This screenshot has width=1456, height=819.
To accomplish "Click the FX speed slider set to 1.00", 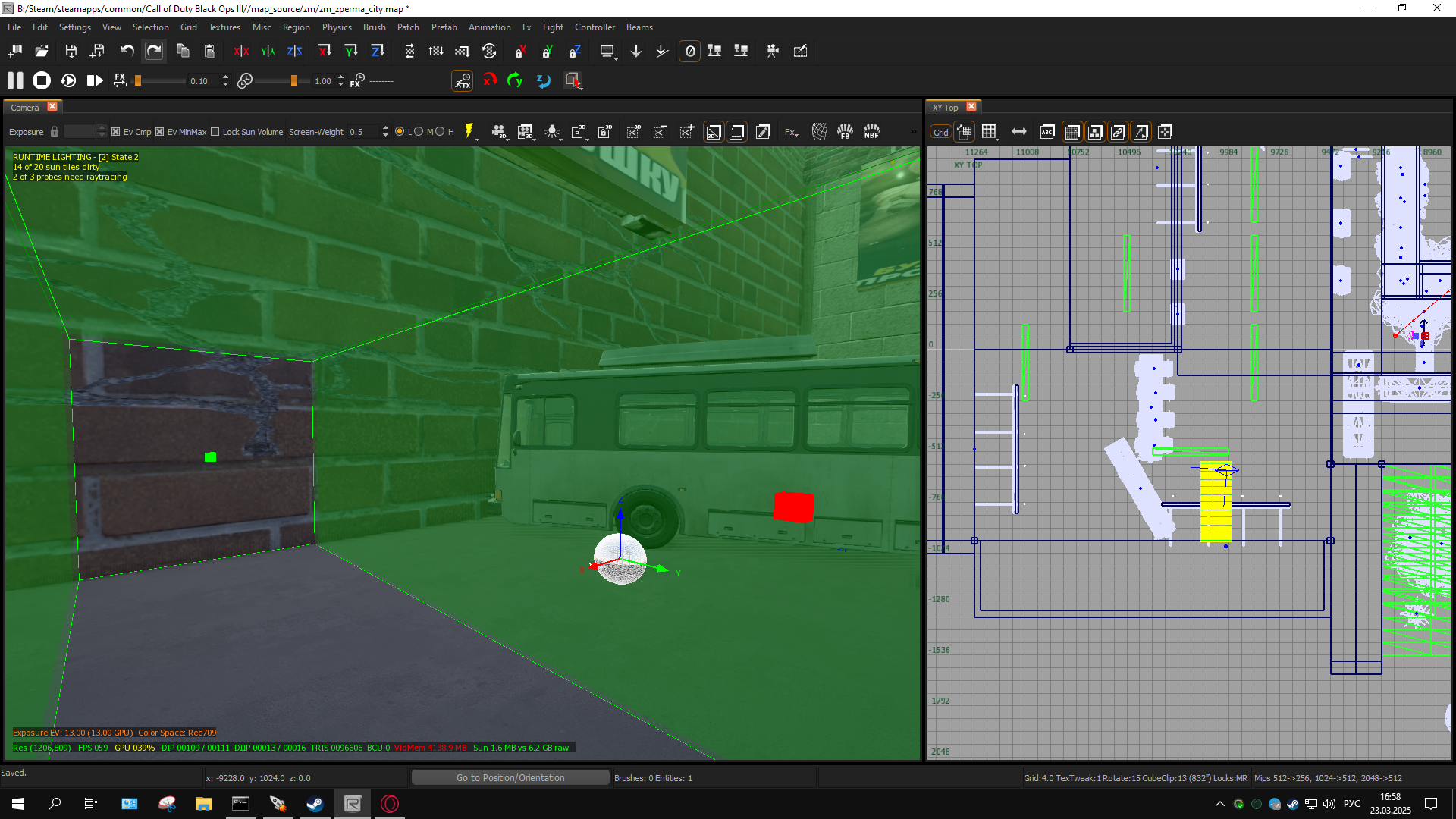I will coord(277,80).
